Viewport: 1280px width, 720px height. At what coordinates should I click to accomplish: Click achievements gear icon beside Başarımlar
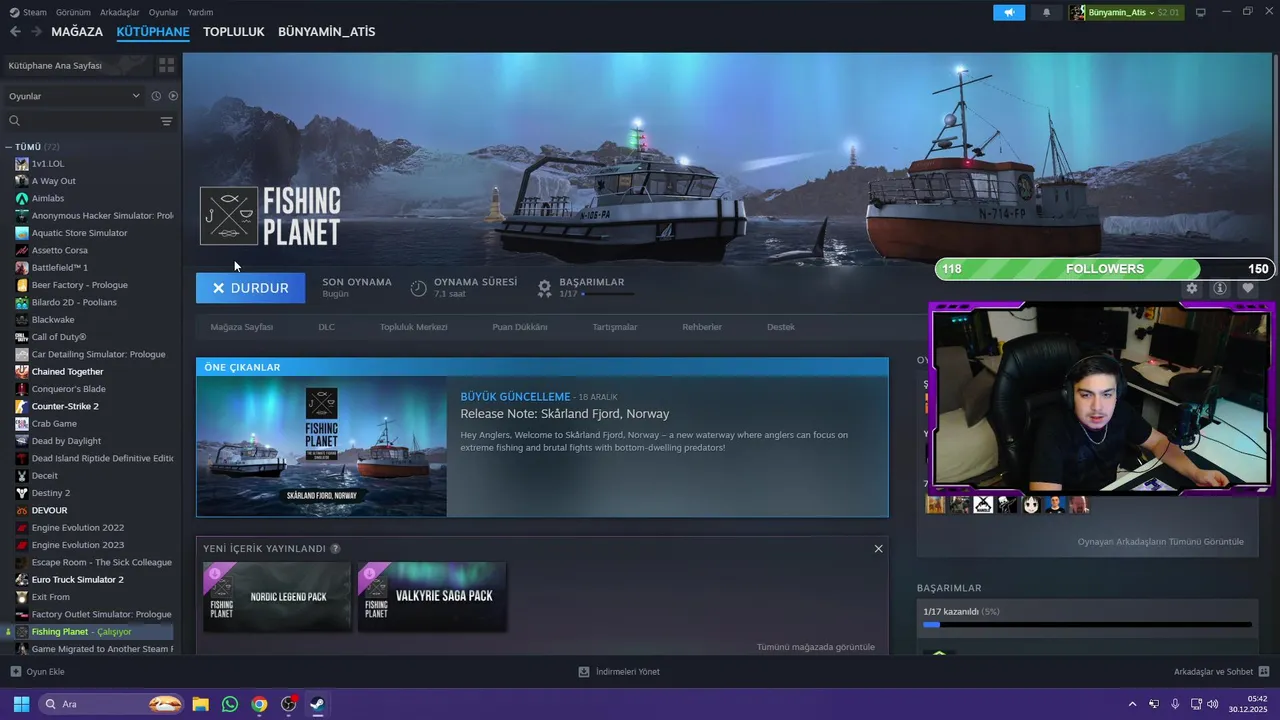point(544,288)
